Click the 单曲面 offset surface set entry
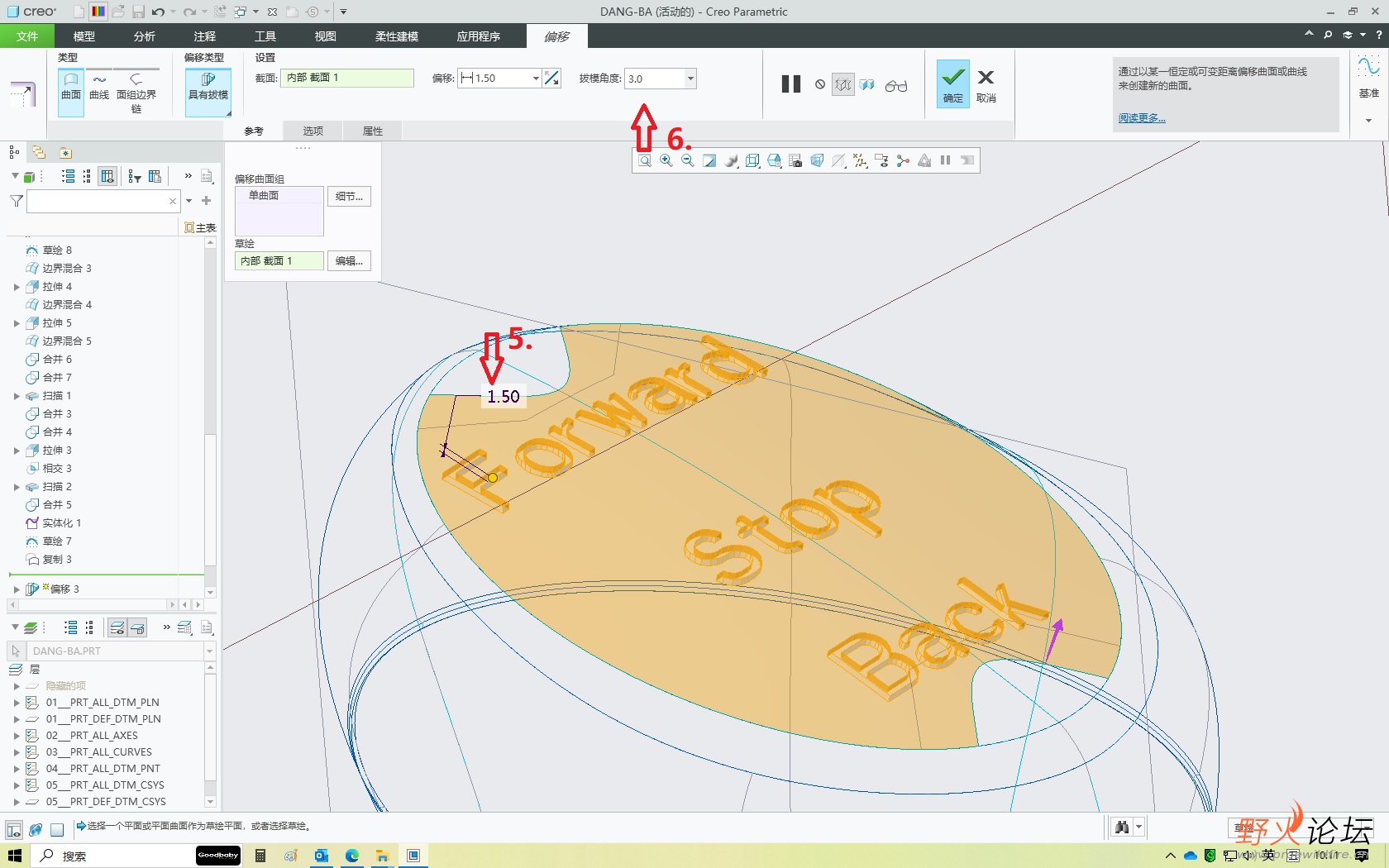Screen dimensions: 1389x868 point(264,196)
